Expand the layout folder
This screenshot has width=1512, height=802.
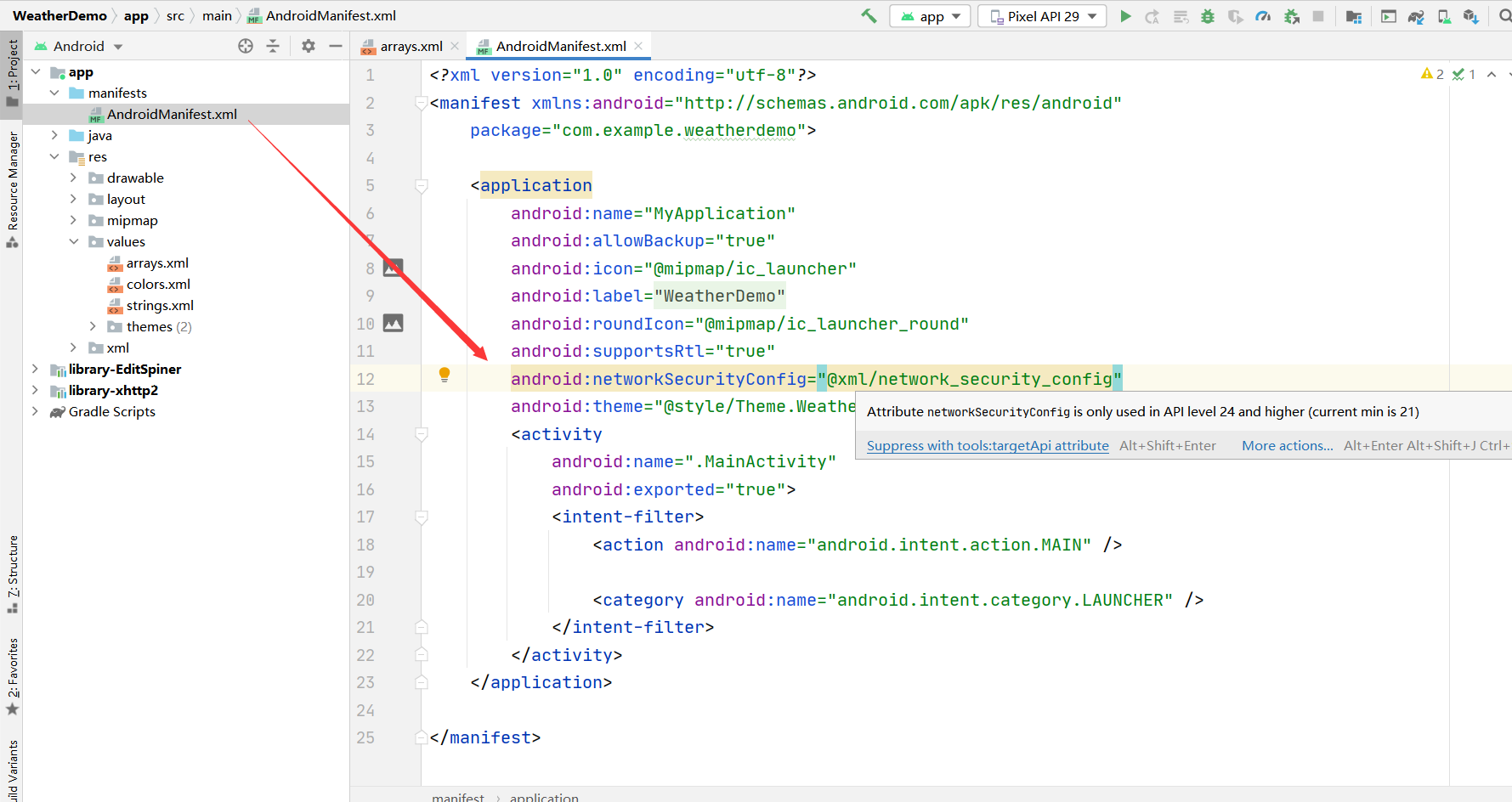[73, 199]
